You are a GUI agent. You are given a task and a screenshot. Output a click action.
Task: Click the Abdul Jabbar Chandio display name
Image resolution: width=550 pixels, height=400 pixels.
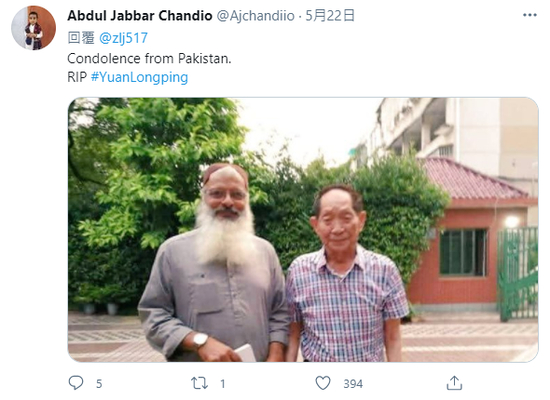tap(140, 15)
